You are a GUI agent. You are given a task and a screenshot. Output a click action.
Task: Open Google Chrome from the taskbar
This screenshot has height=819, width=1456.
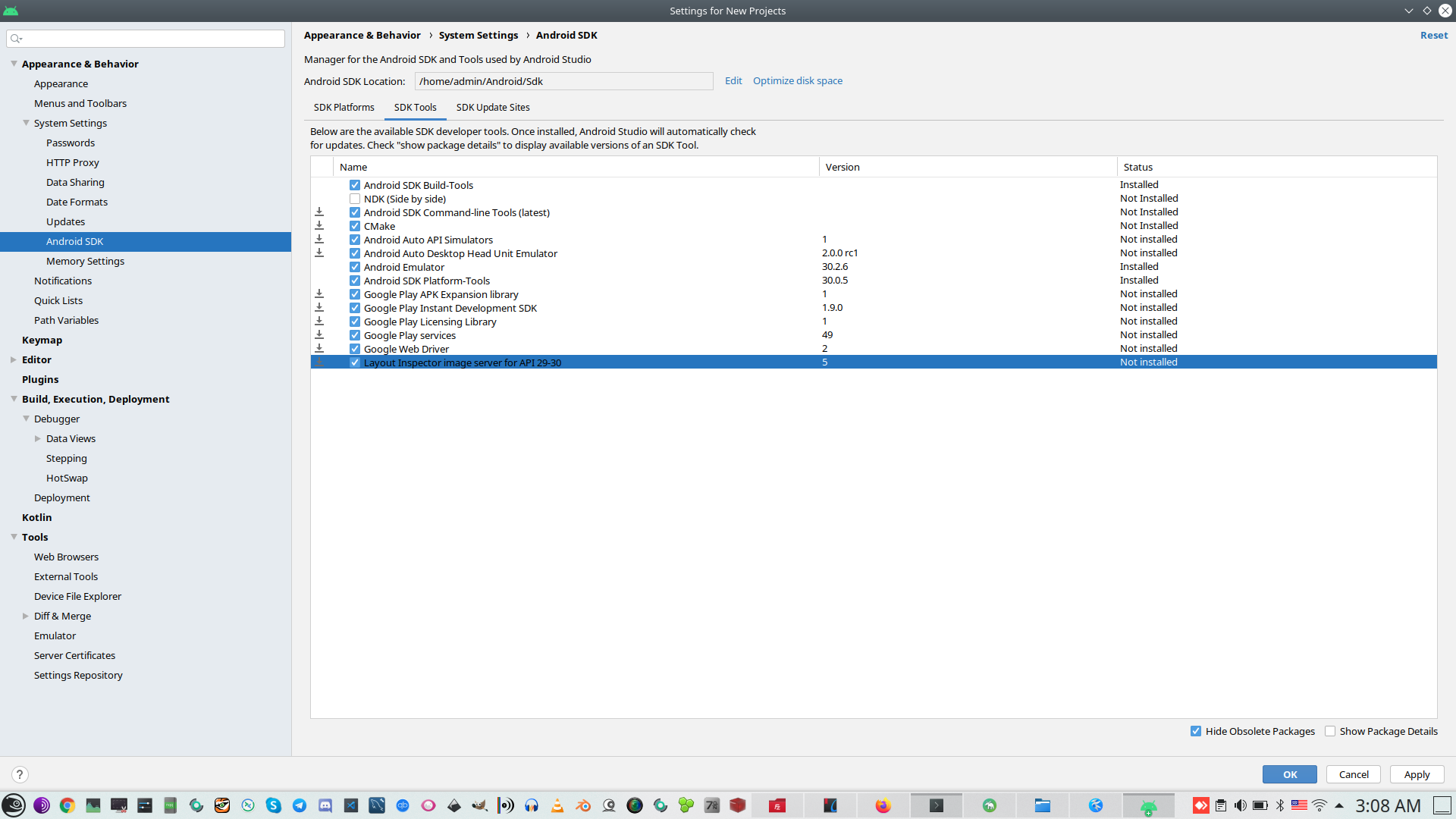67,805
